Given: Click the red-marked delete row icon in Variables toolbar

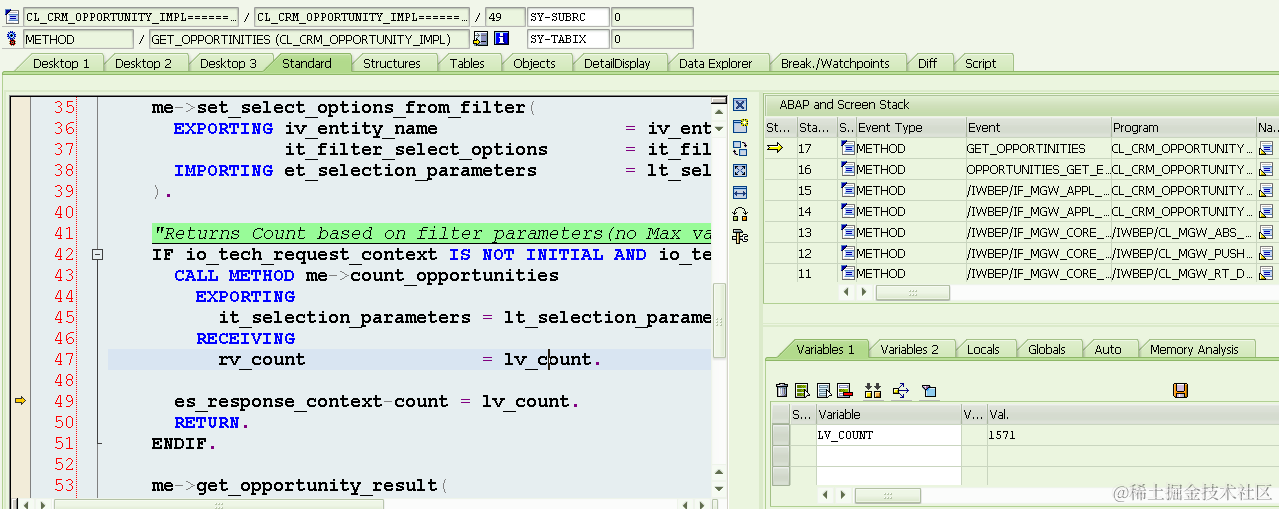Looking at the screenshot, I should pyautogui.click(x=844, y=390).
